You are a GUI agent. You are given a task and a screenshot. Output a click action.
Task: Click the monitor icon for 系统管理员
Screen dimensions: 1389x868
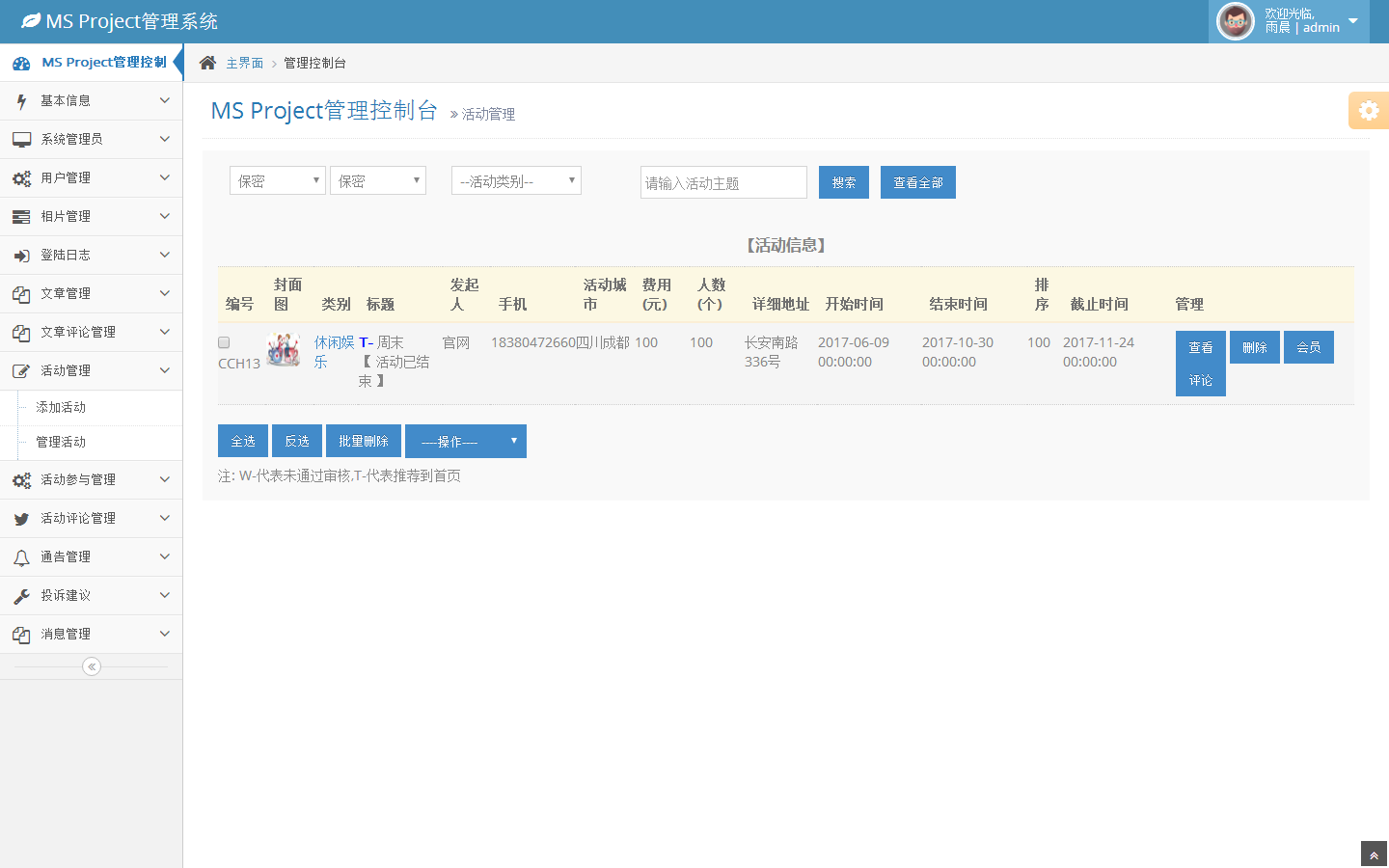click(21, 140)
